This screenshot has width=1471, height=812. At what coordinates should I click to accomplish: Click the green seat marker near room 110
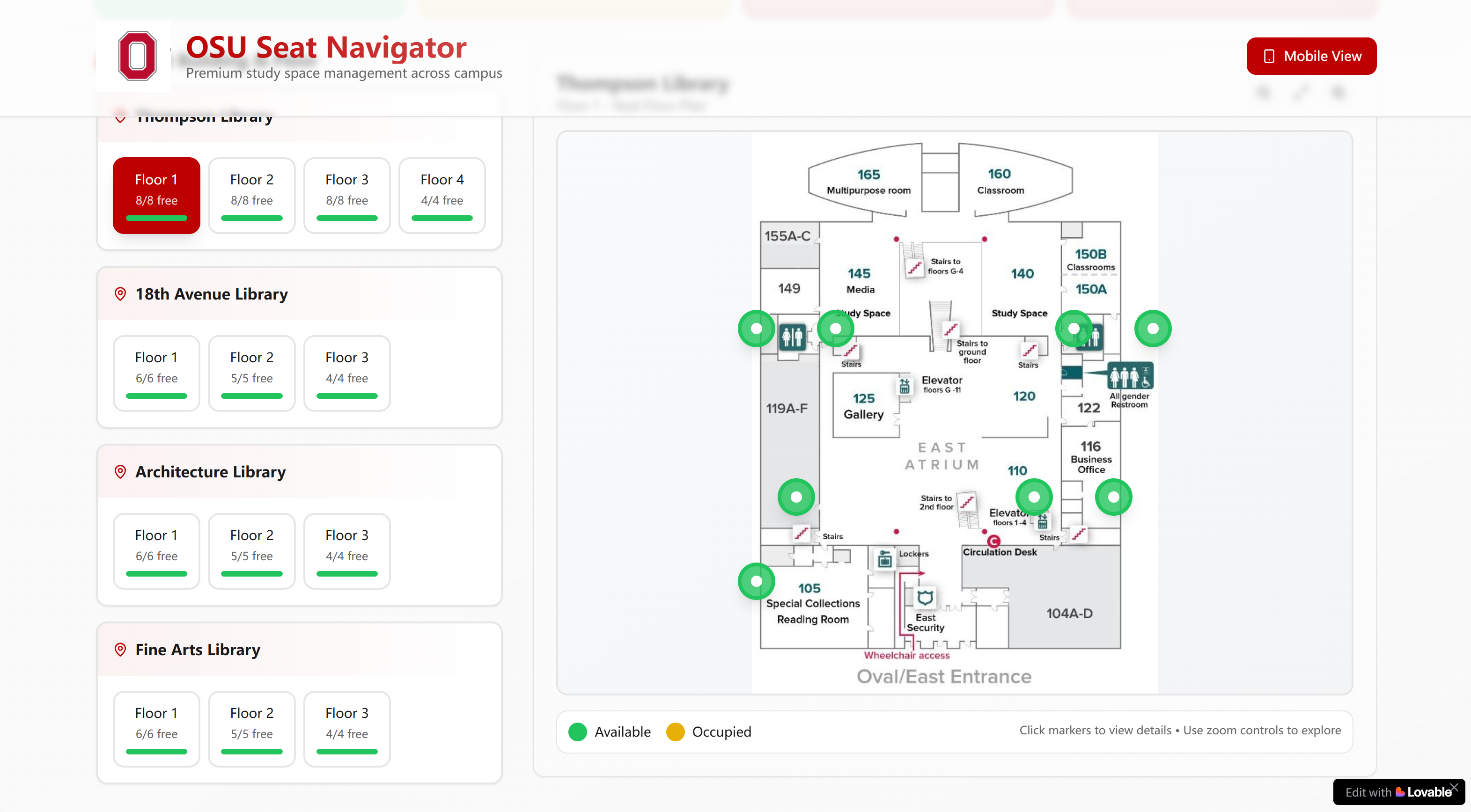pyautogui.click(x=1034, y=497)
